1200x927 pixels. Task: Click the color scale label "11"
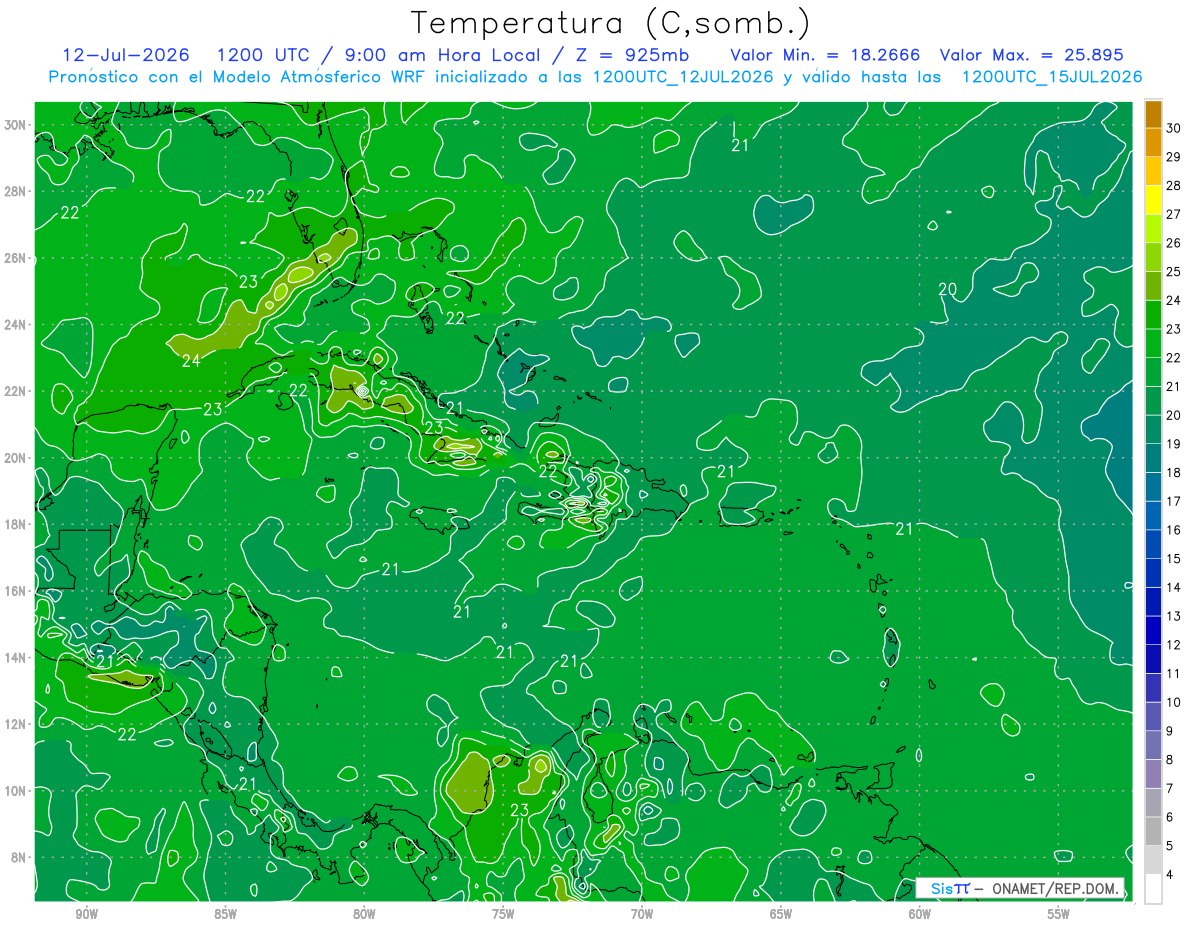1174,674
